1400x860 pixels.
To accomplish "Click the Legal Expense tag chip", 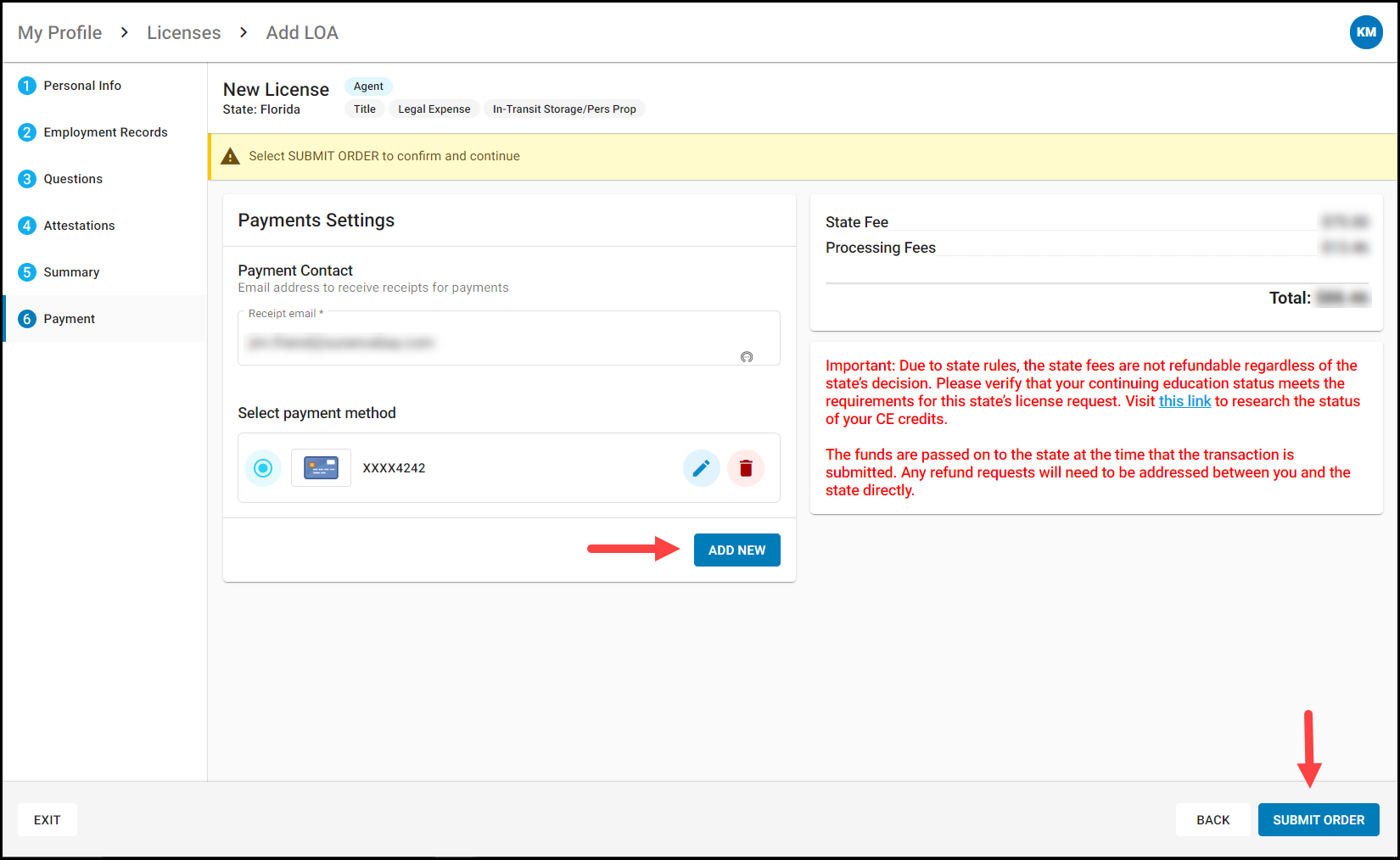I will tap(434, 109).
